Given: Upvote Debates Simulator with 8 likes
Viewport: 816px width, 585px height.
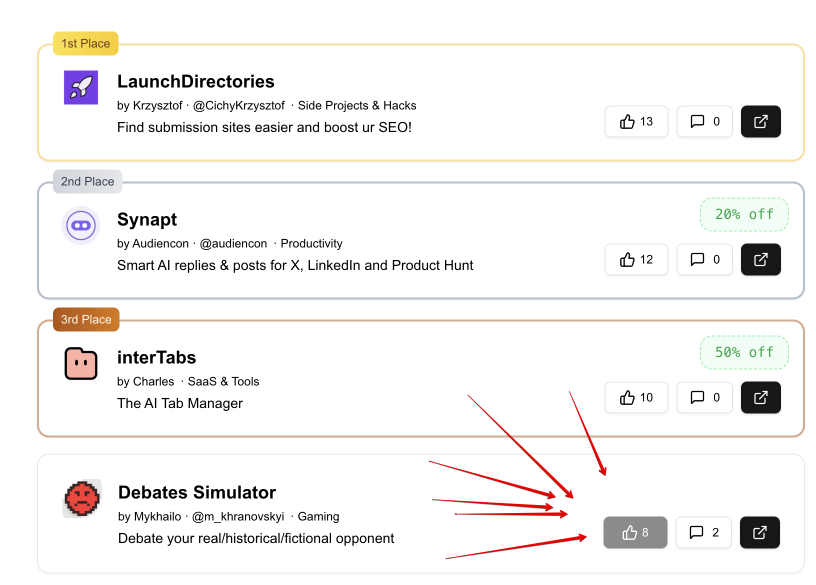Looking at the screenshot, I should (x=635, y=532).
